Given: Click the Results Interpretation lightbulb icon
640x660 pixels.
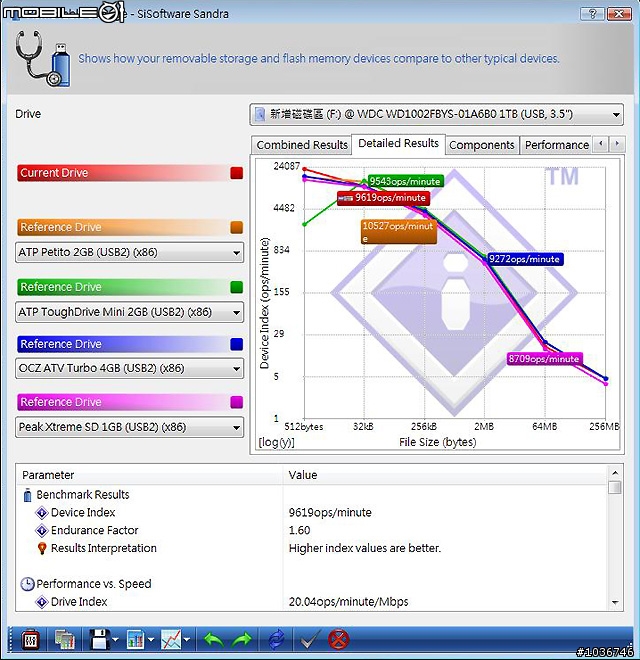Looking at the screenshot, I should point(42,548).
